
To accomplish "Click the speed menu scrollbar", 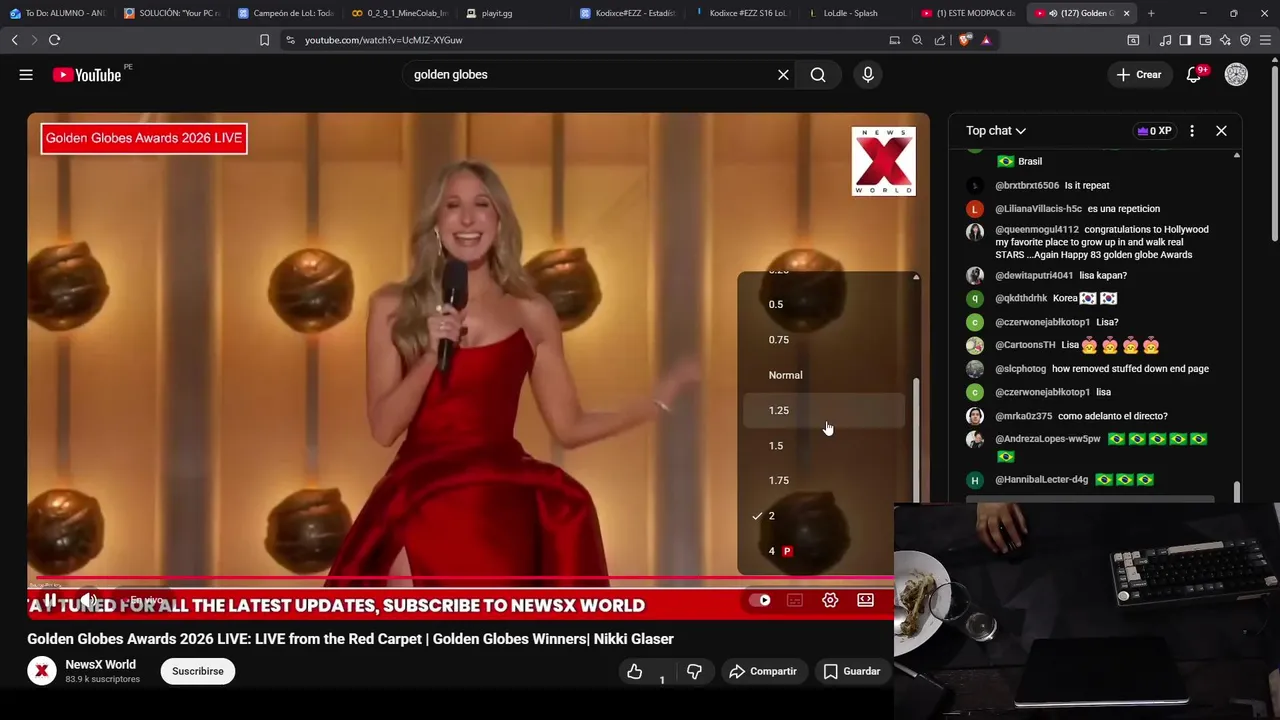I will tap(916, 440).
